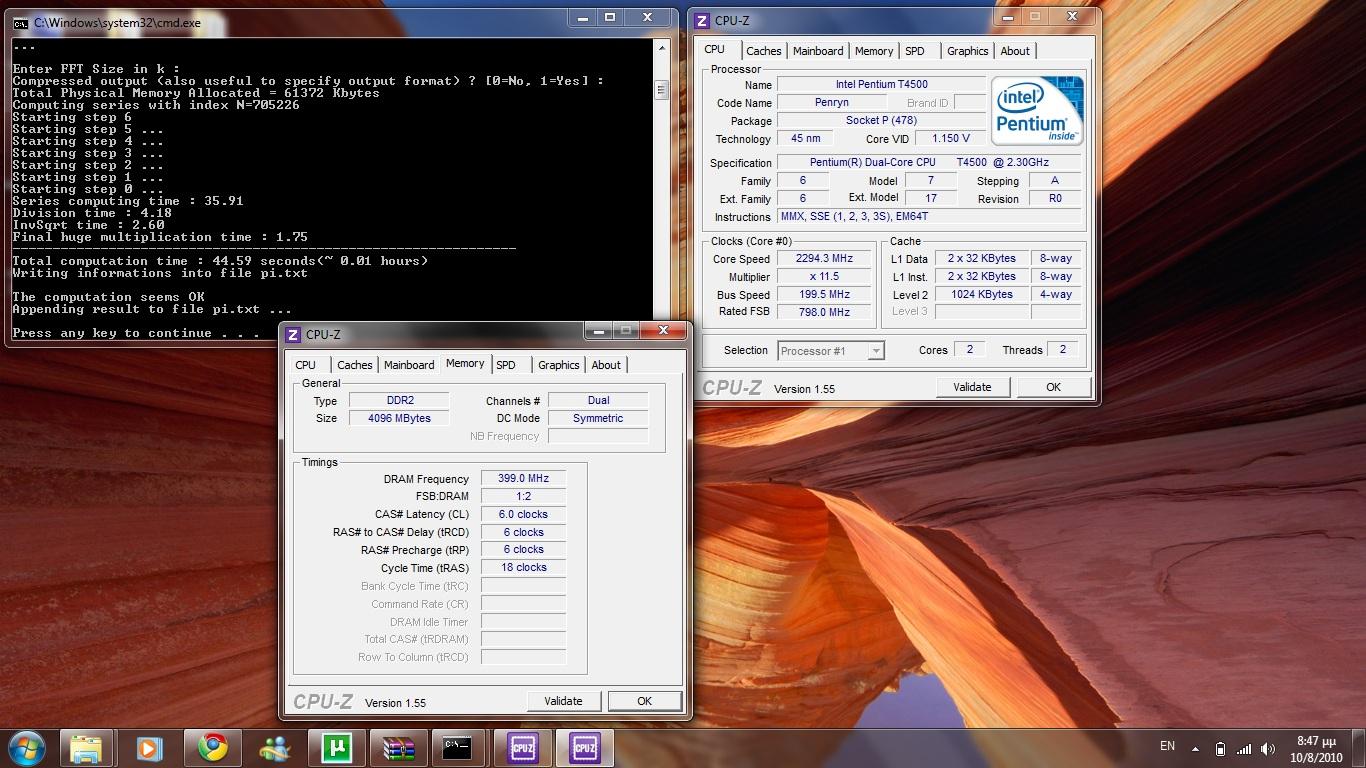This screenshot has height=768, width=1366.
Task: Click OK in CPU-Z Memory window
Action: coord(645,701)
